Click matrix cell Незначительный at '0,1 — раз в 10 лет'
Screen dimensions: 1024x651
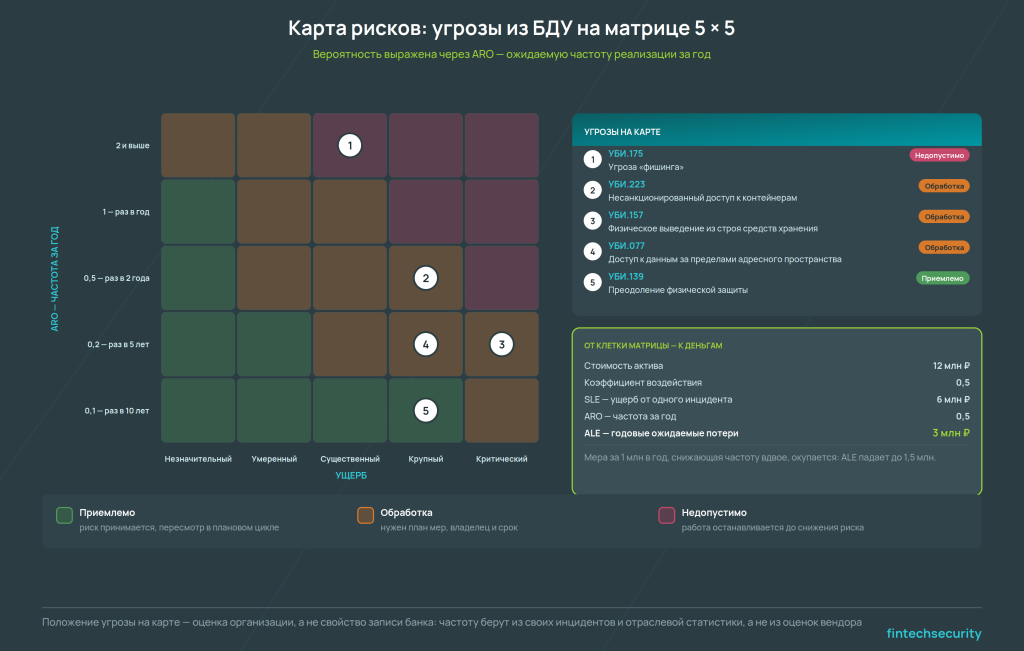click(198, 411)
